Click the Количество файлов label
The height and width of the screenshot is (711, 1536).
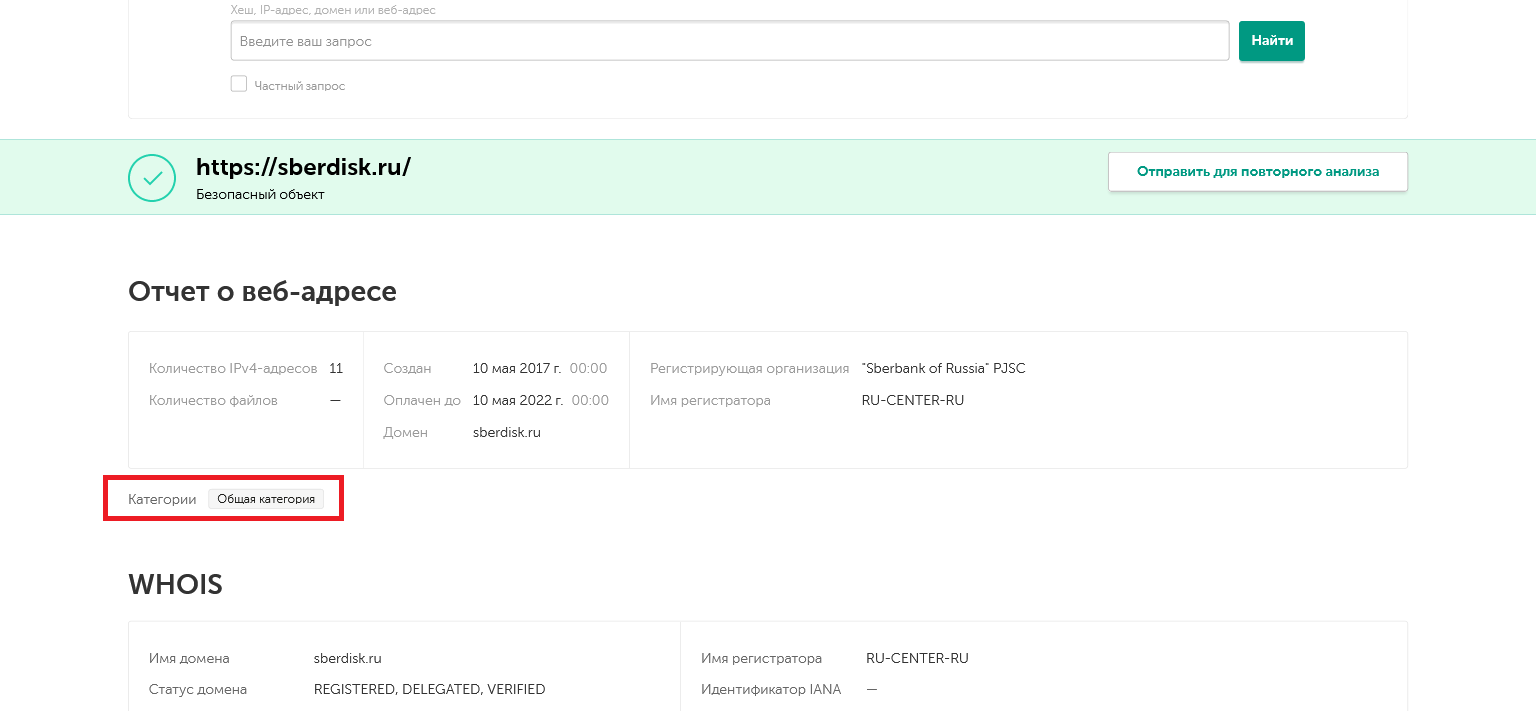point(213,401)
